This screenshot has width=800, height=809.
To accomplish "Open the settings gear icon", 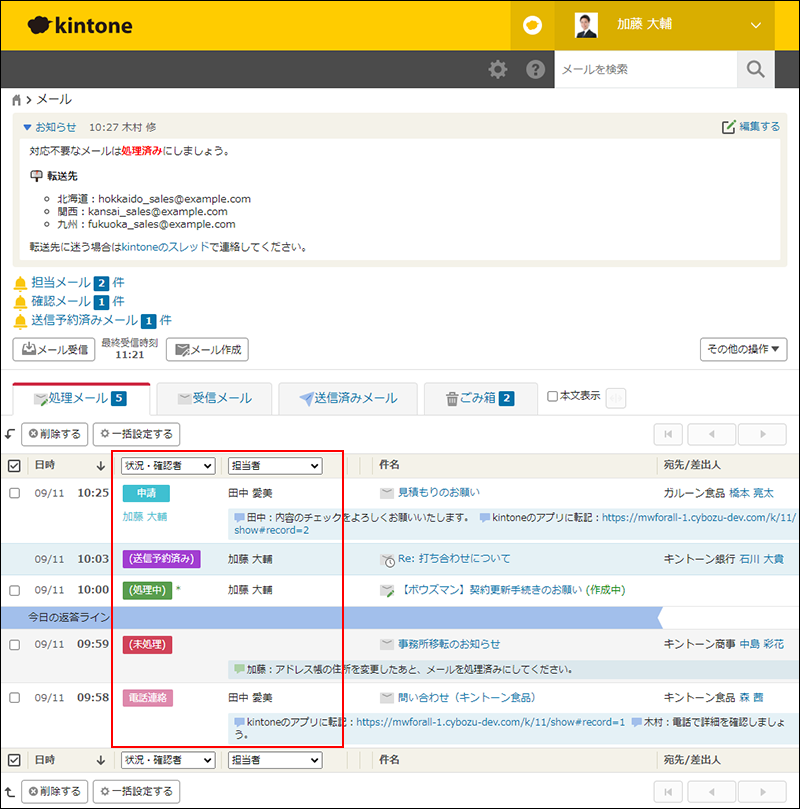I will [497, 70].
